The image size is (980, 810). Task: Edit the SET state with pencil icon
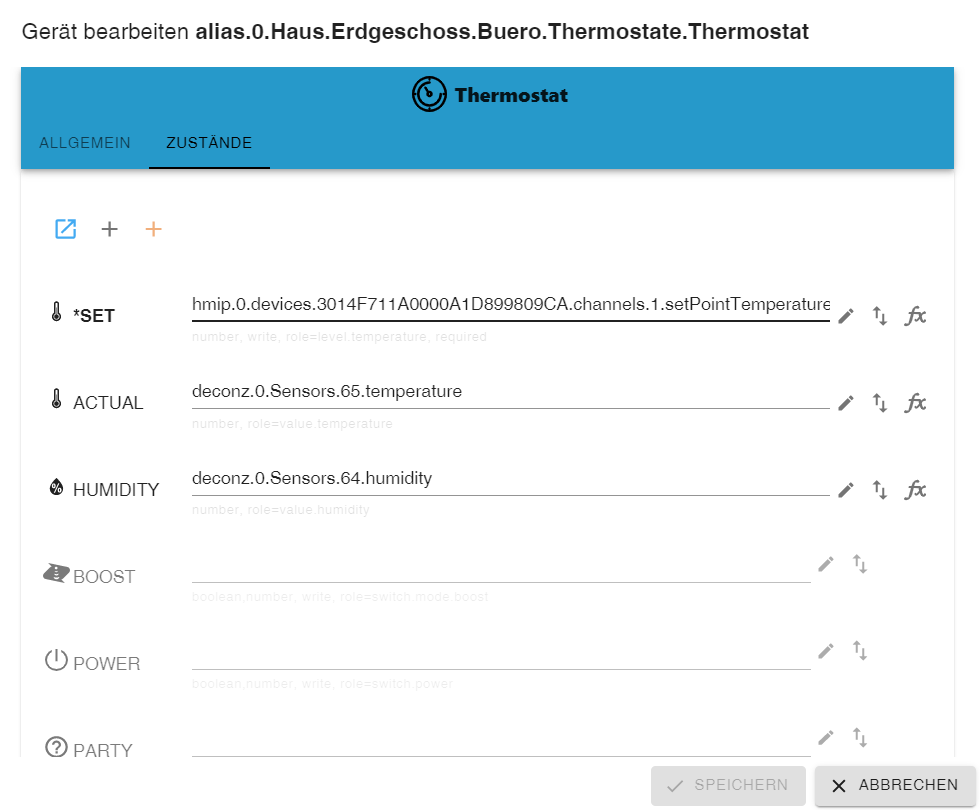(x=846, y=316)
